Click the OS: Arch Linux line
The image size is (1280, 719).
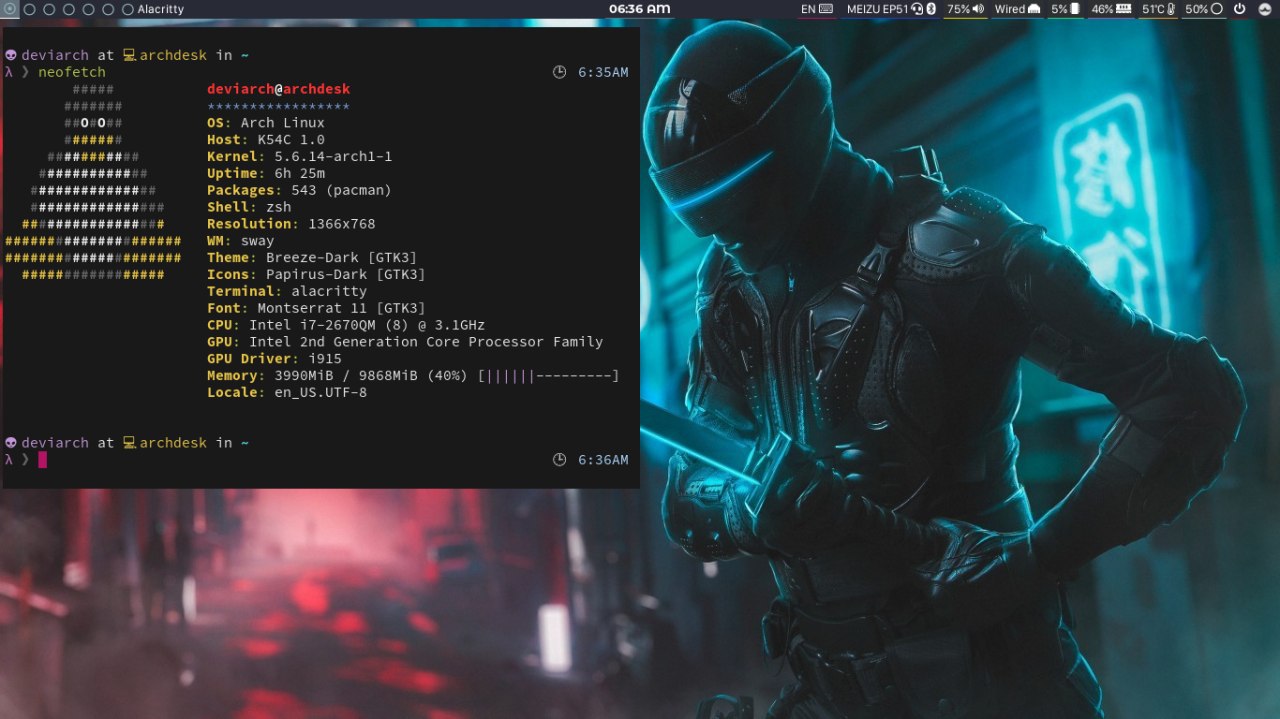click(x=266, y=123)
